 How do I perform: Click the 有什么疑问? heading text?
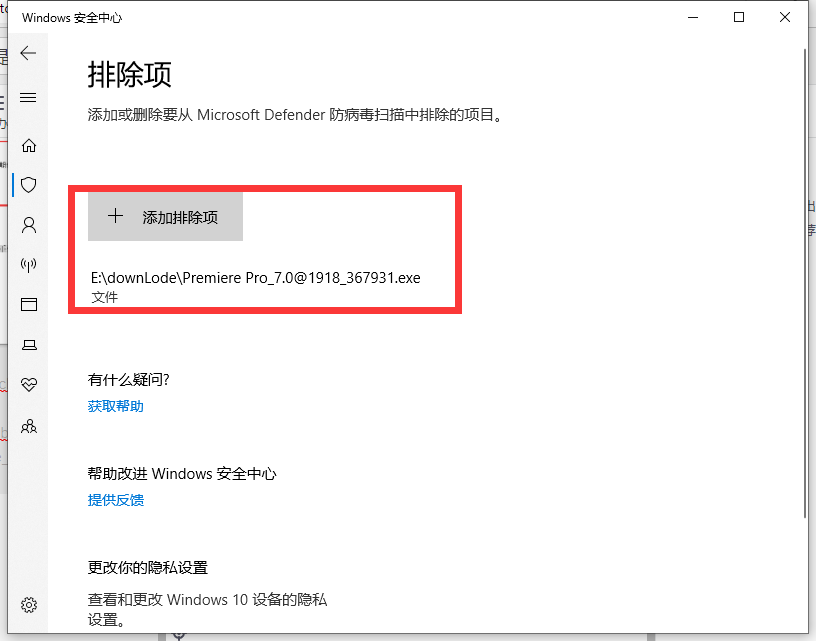pyautogui.click(x=128, y=379)
